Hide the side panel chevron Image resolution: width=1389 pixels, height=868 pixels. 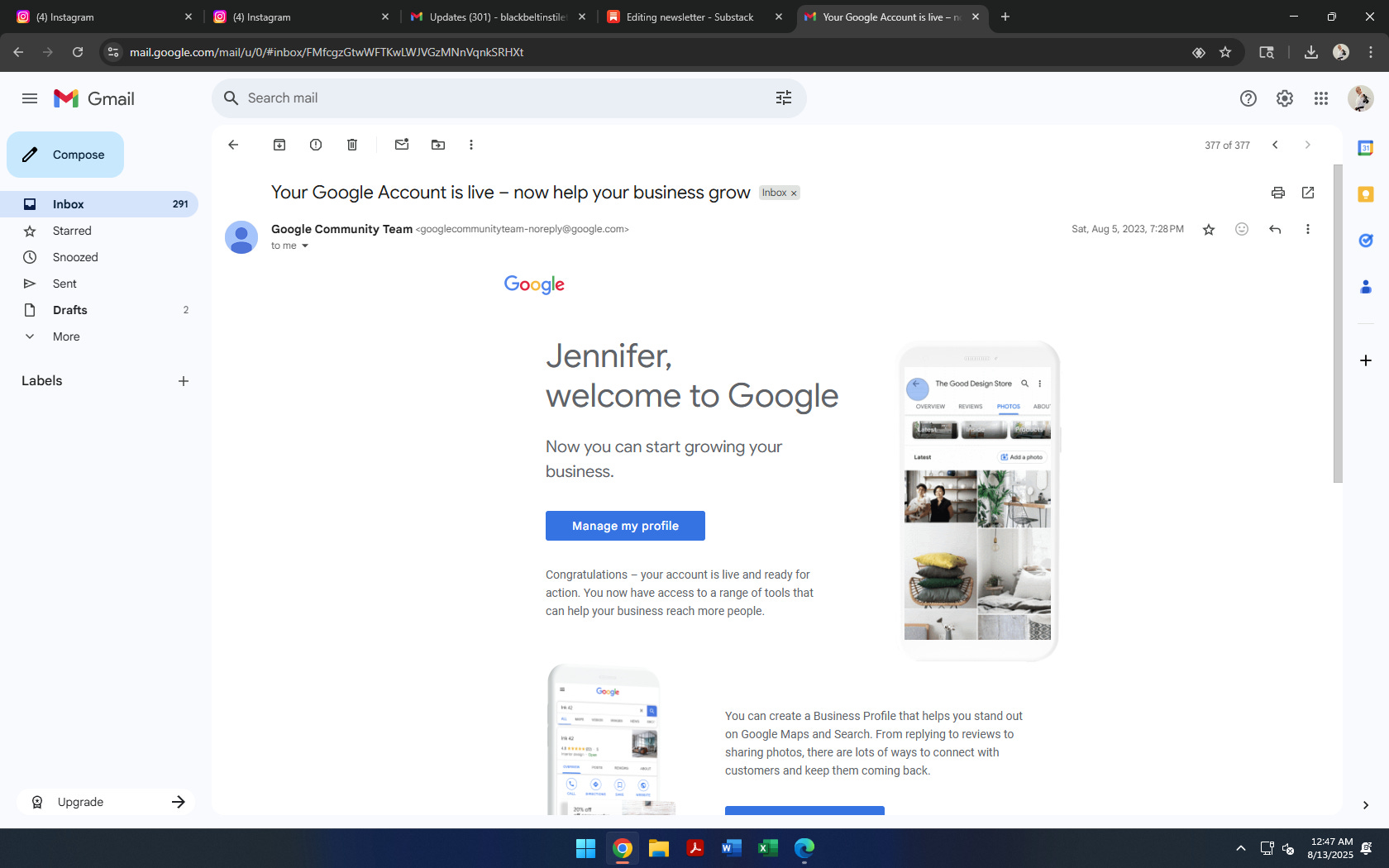coord(1366,805)
